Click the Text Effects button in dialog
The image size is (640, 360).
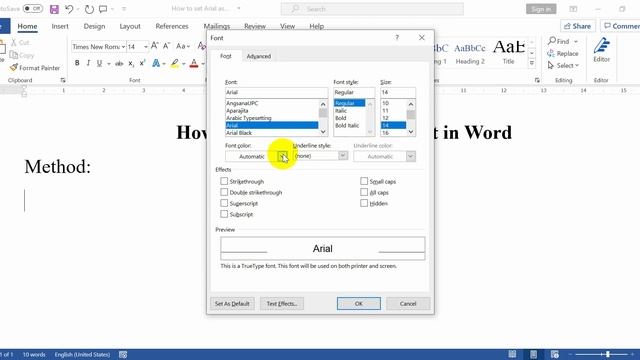click(x=282, y=304)
